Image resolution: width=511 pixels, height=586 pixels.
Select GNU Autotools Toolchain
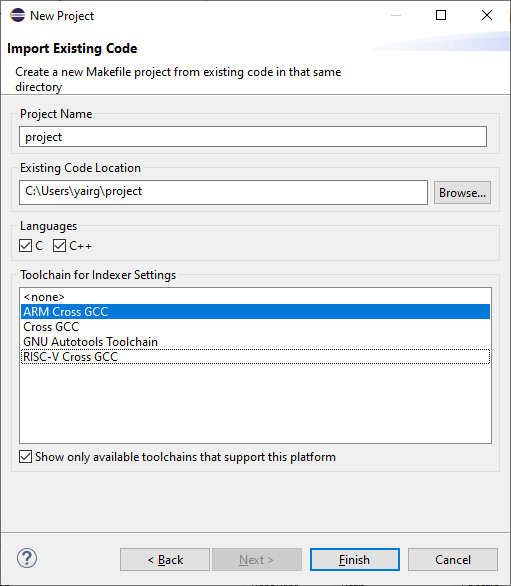(x=255, y=342)
